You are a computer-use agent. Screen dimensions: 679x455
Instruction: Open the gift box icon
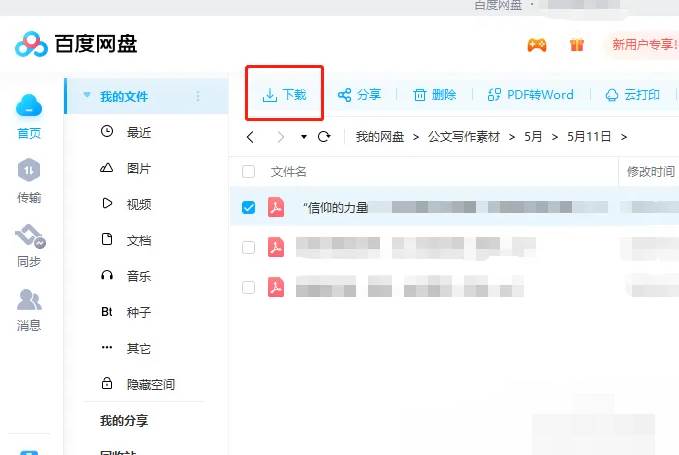576,45
